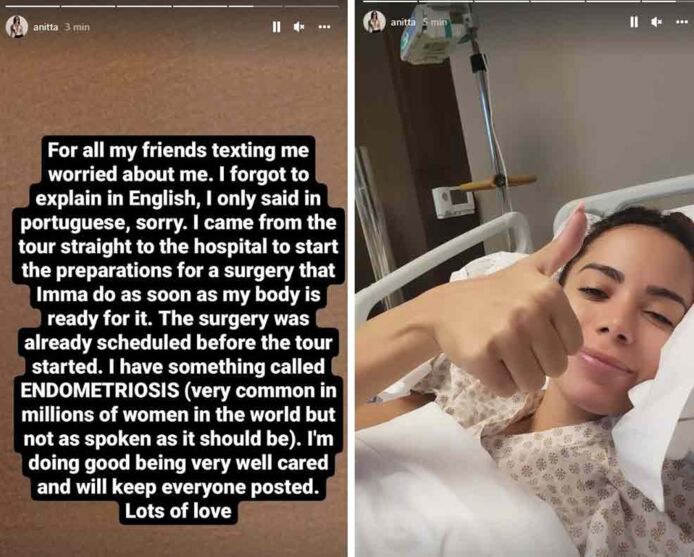Select third progress segment of right story
The image size is (694, 557).
click(x=501, y=1)
